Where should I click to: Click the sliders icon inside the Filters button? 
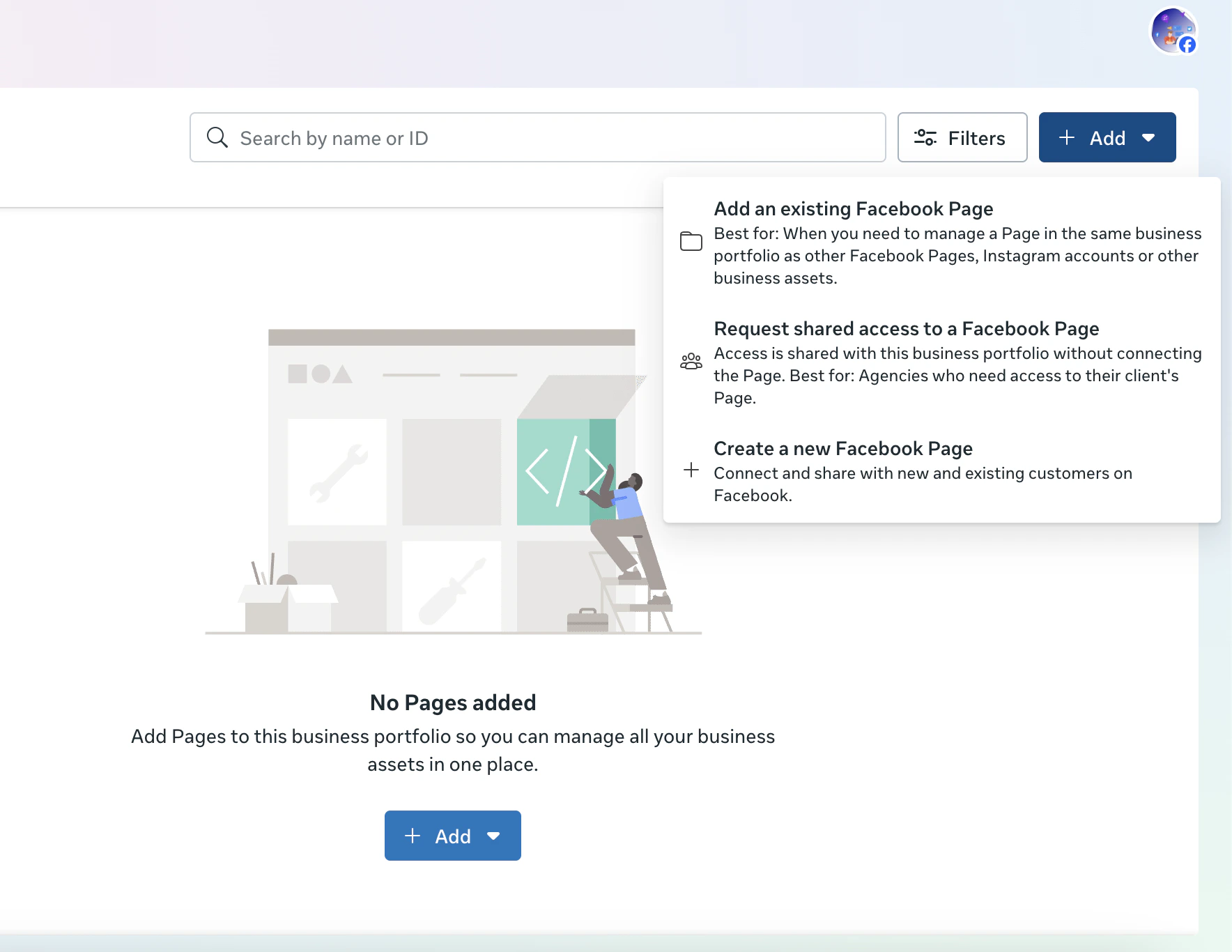click(926, 137)
